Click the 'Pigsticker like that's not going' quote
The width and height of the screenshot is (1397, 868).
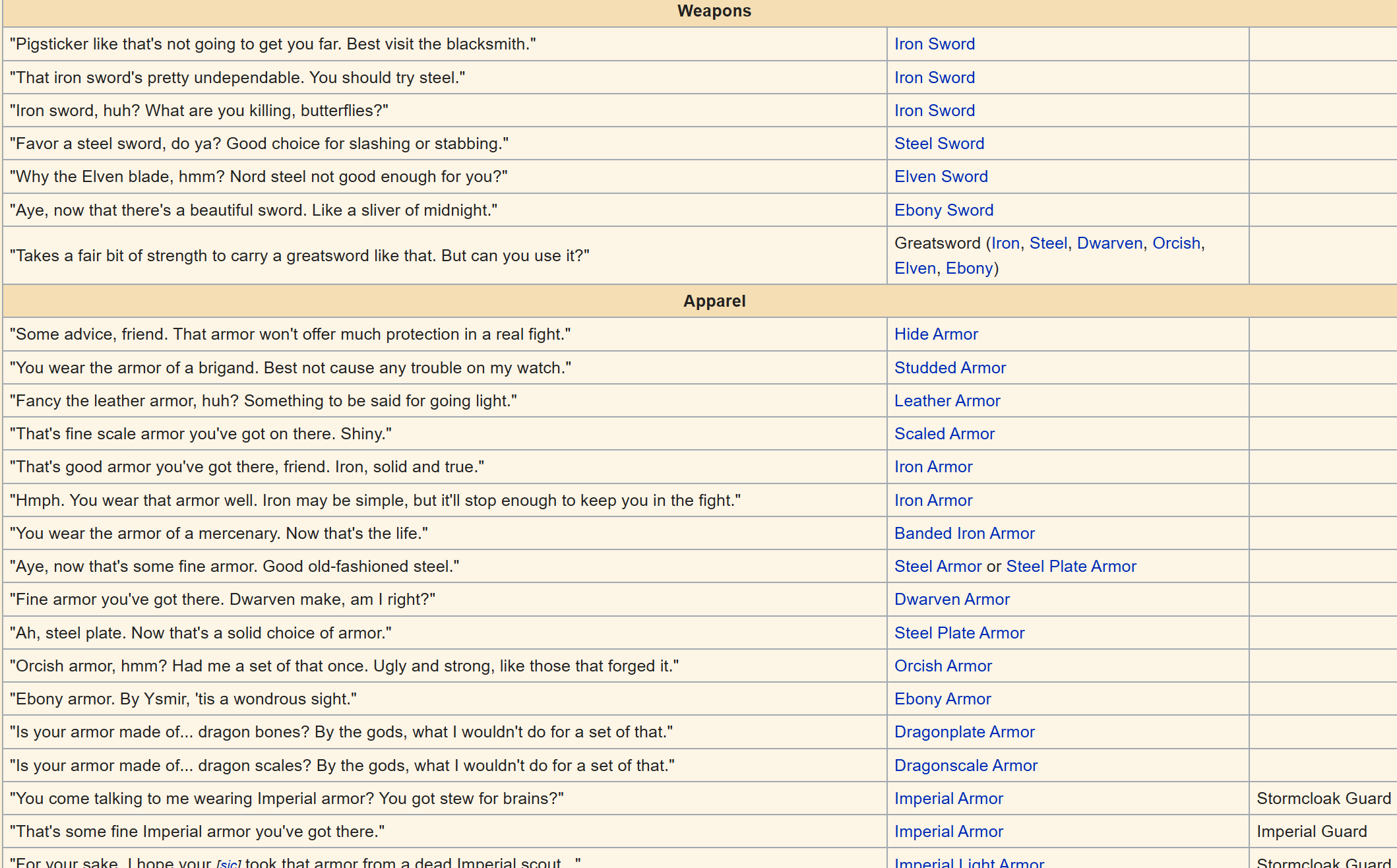point(273,44)
